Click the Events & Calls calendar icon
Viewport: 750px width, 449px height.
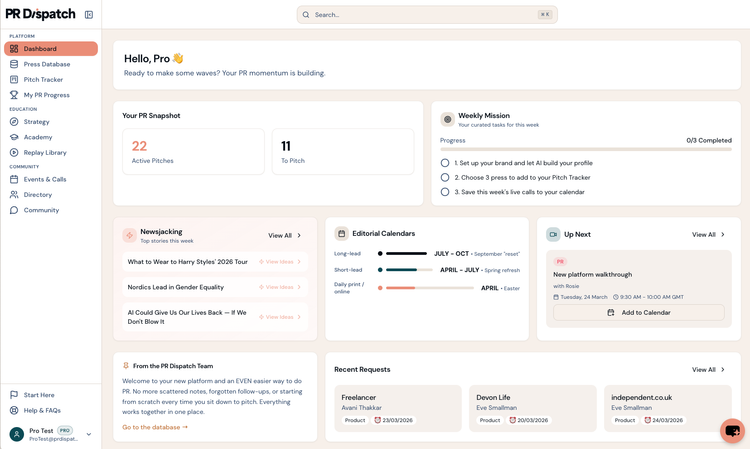coord(14,179)
